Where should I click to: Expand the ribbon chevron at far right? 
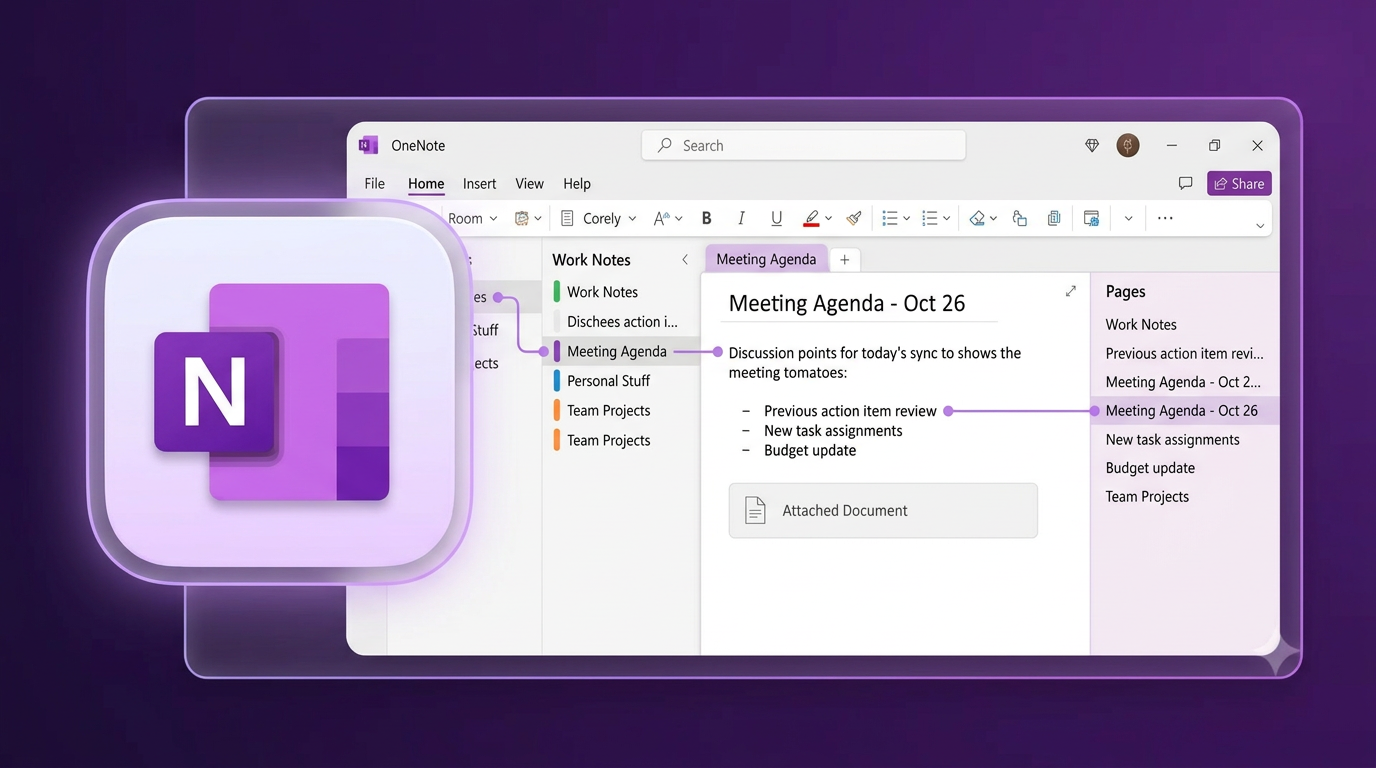click(x=1260, y=226)
